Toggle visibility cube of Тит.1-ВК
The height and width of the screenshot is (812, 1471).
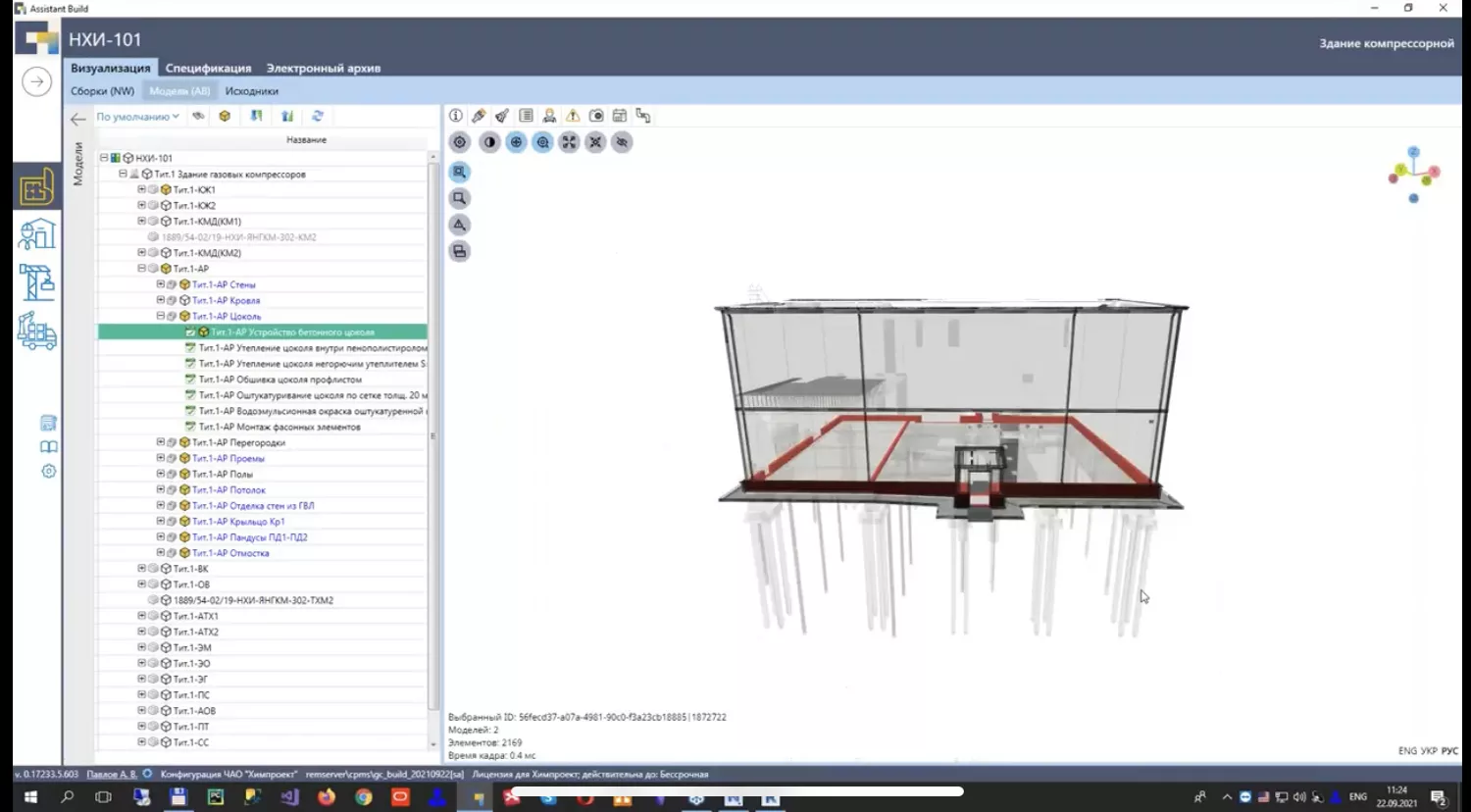pyautogui.click(x=166, y=569)
